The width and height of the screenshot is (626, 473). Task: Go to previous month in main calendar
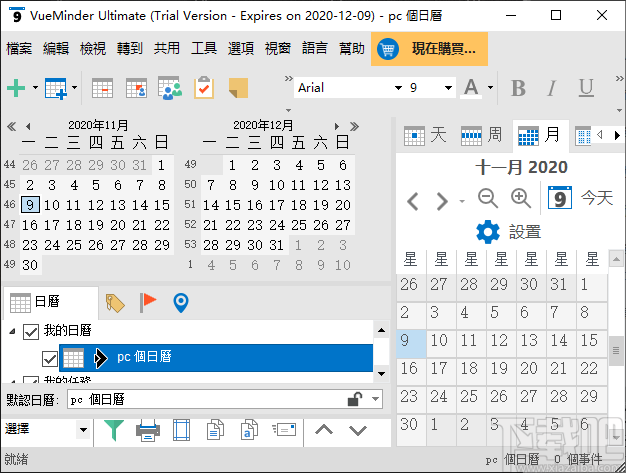click(x=413, y=201)
